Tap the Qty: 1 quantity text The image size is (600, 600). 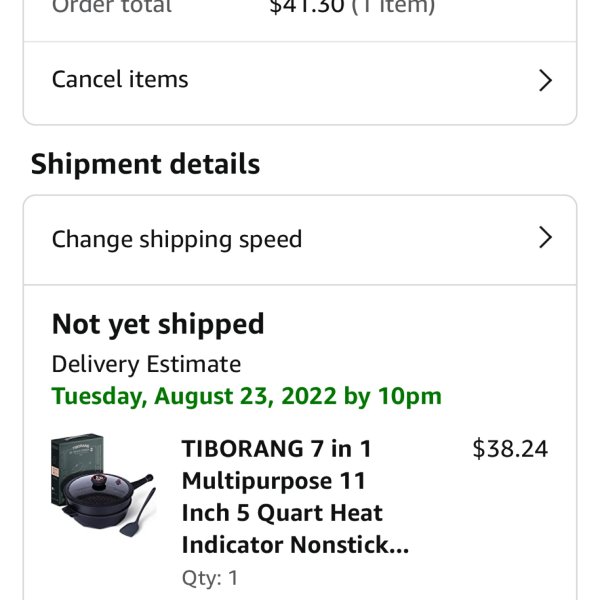coord(210,578)
